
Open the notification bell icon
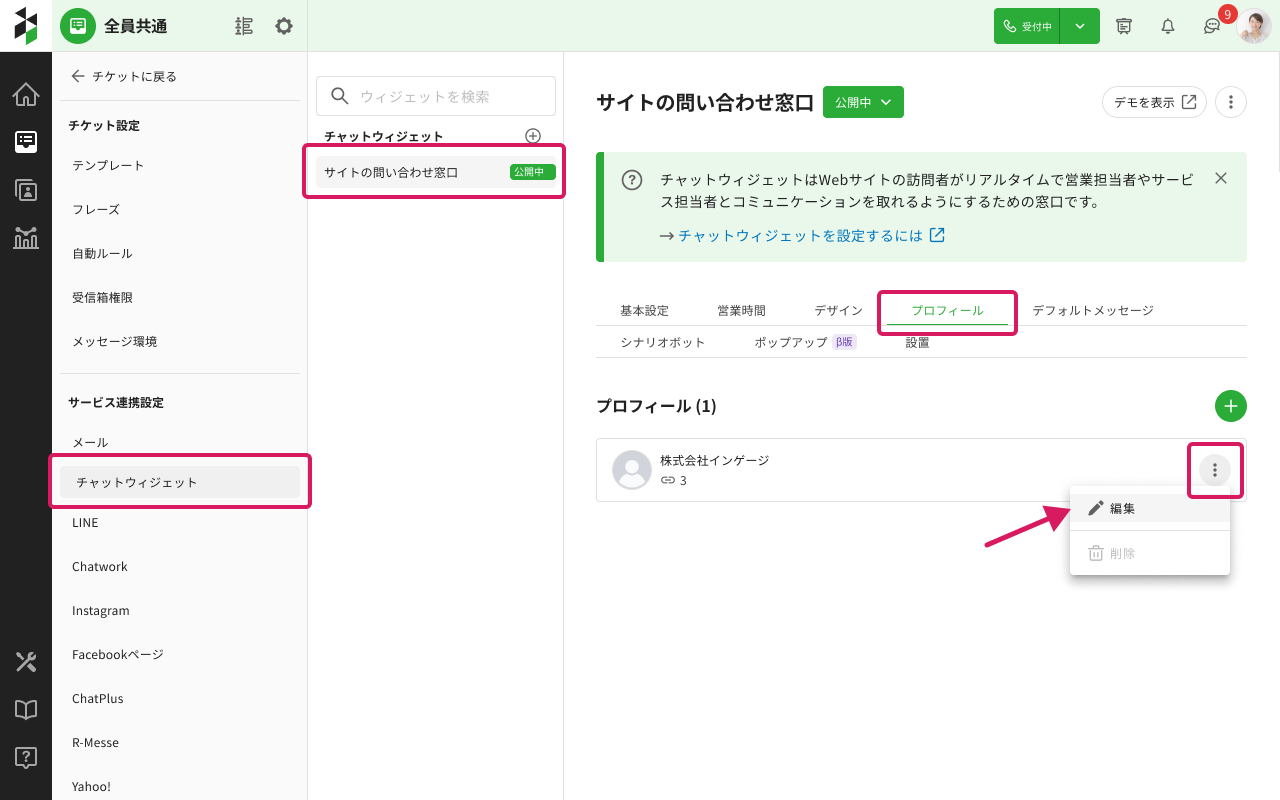click(1167, 27)
